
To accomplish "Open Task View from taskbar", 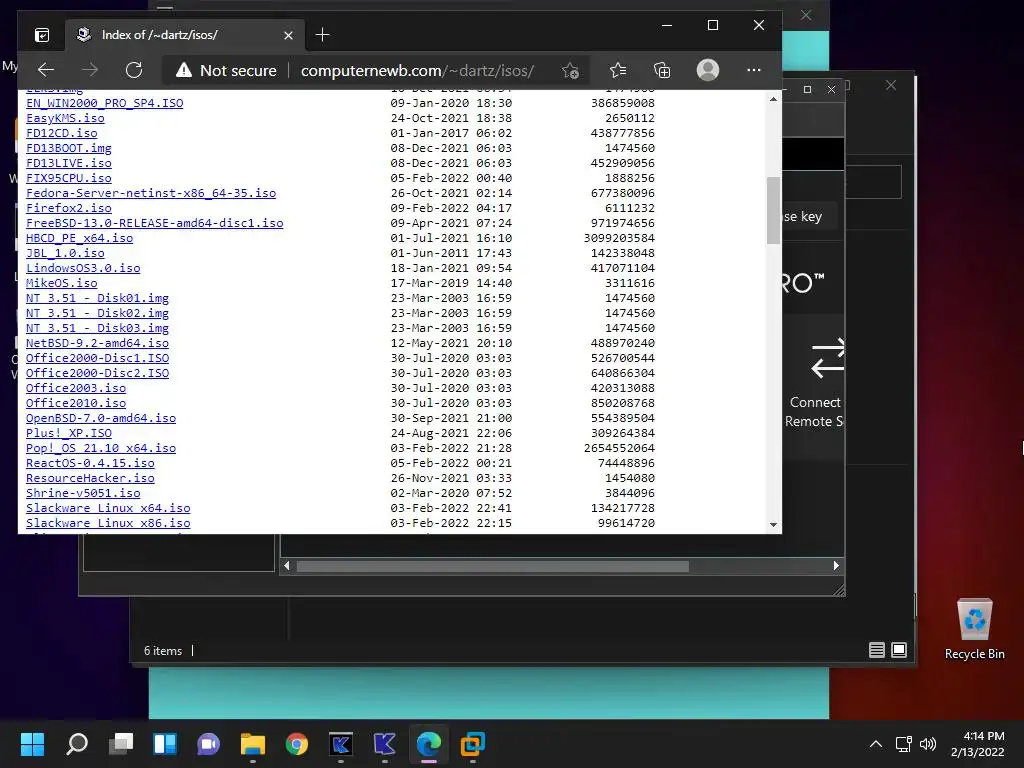I will [x=121, y=744].
